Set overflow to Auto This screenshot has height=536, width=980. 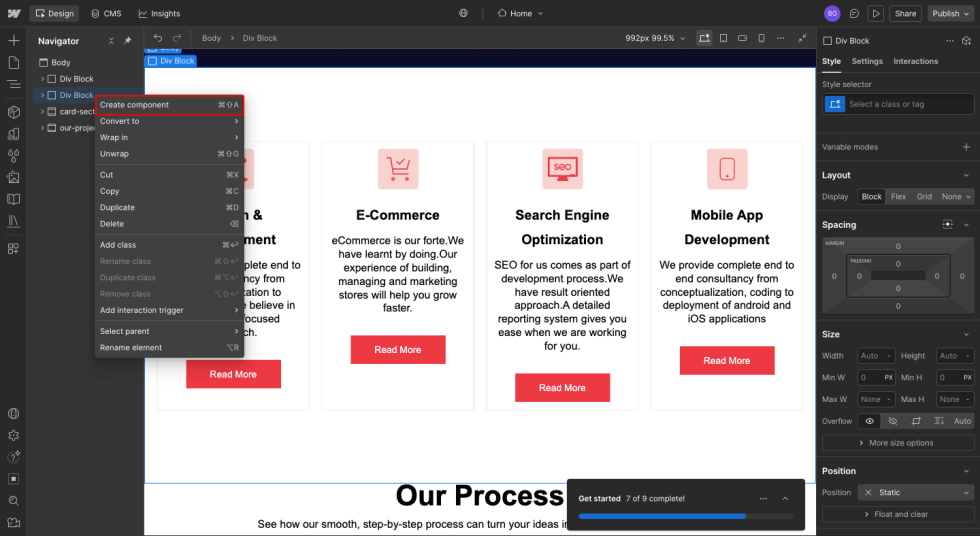(962, 421)
